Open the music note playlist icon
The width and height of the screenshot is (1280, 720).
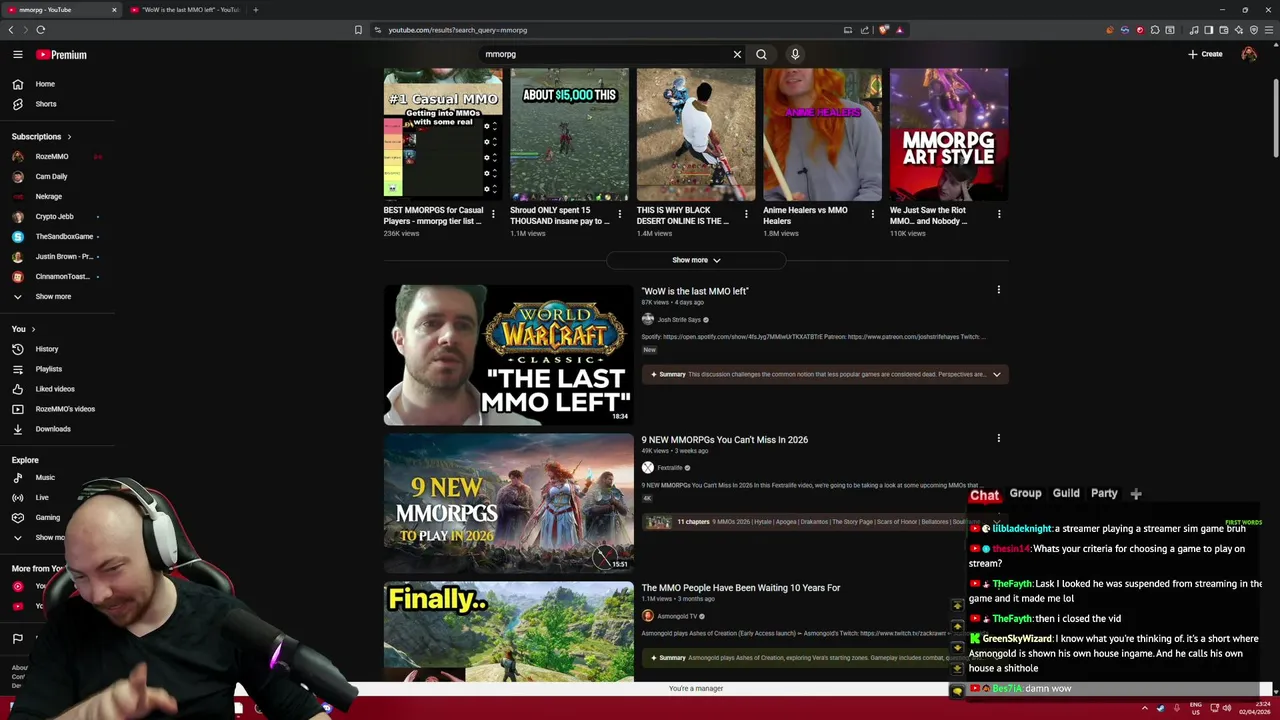[x=1193, y=30]
